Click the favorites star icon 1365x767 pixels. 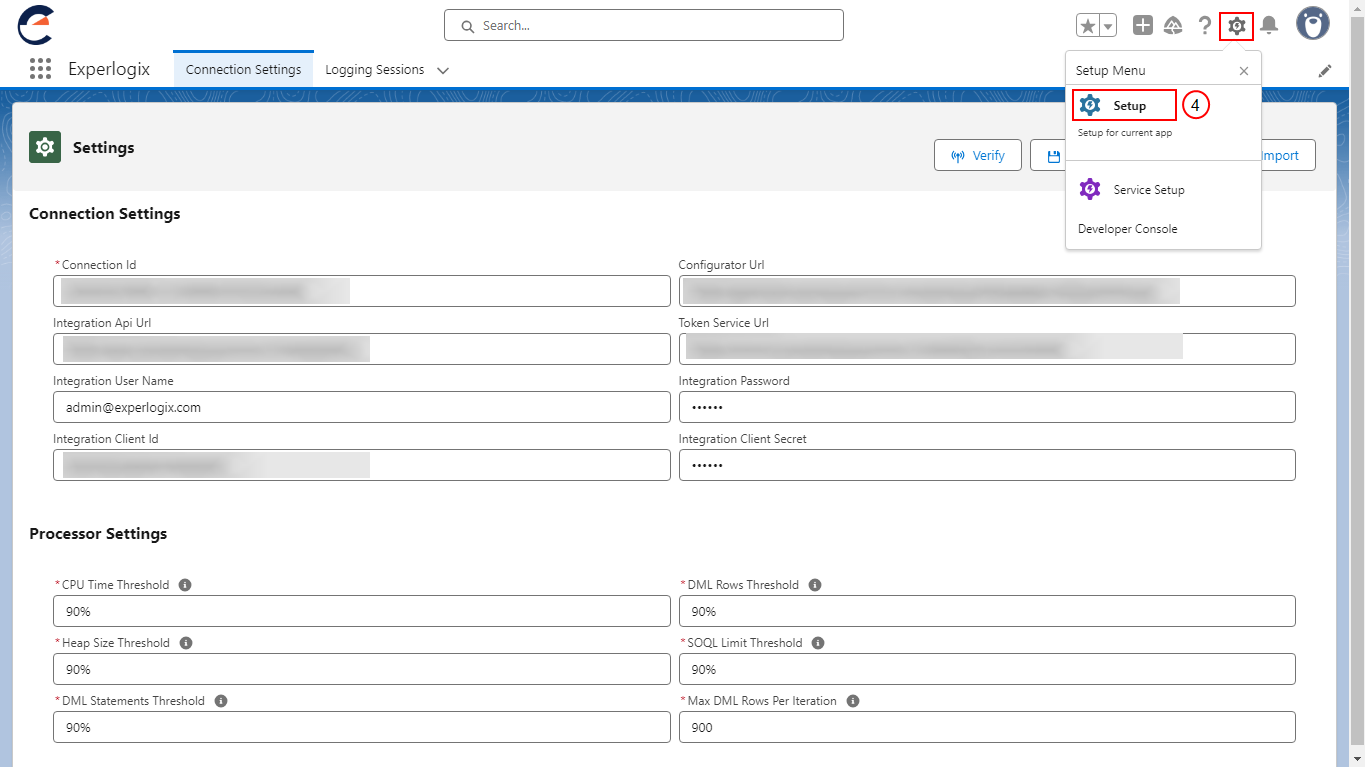(1088, 26)
